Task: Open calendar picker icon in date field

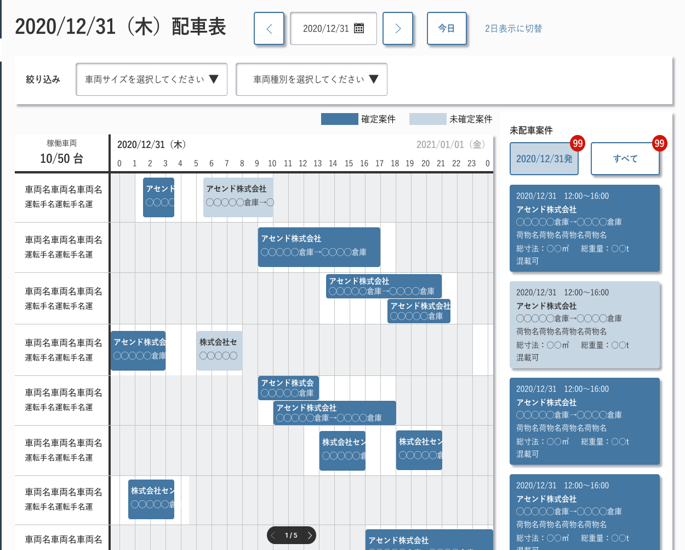Action: pyautogui.click(x=359, y=29)
